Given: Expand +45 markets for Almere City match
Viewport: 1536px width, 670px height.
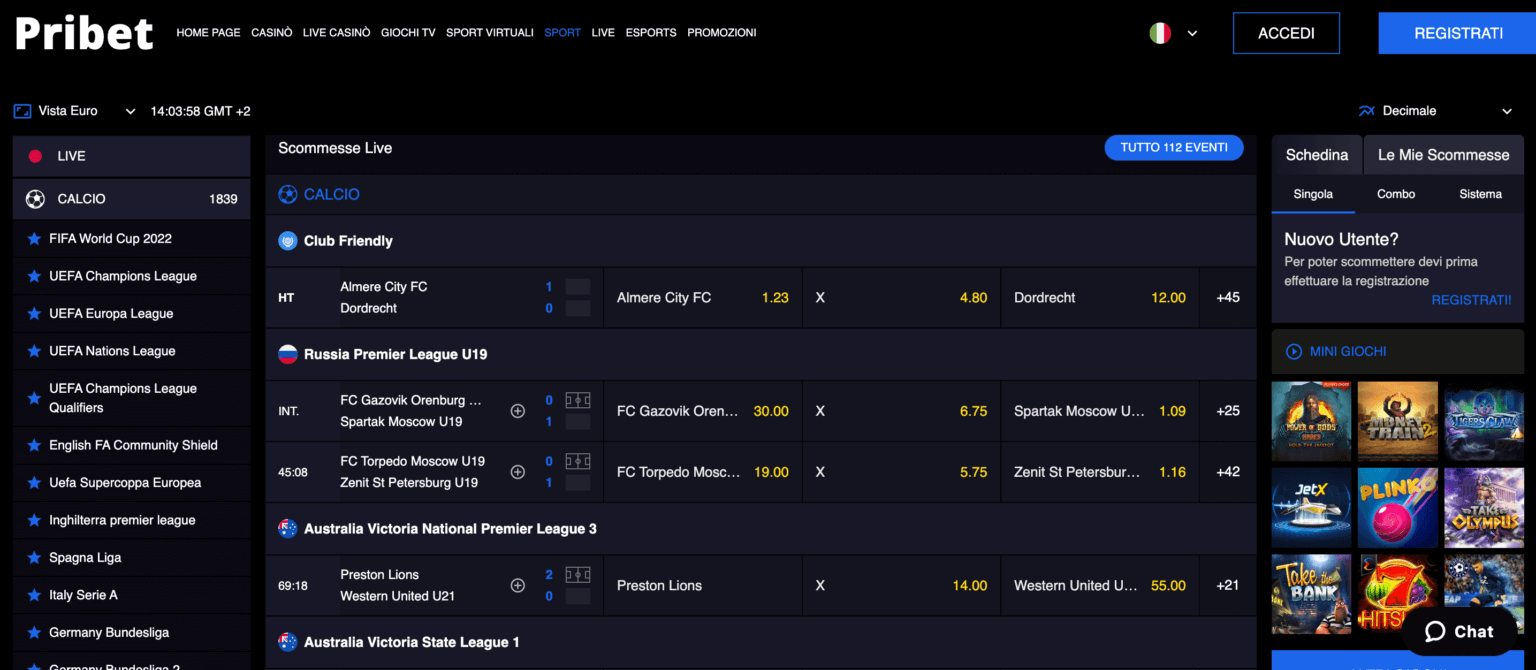Looking at the screenshot, I should click(x=1228, y=298).
